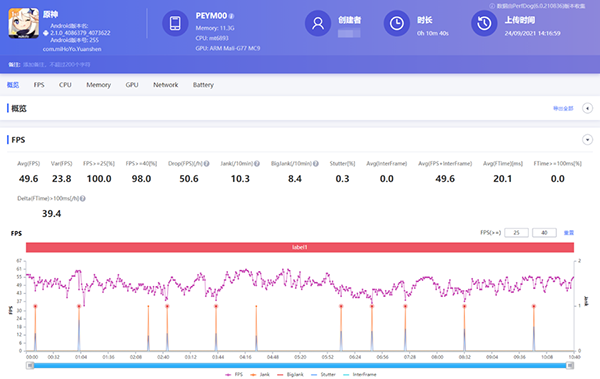Click help icon beside Drop(FPS)
This screenshot has width=600, height=379.
click(x=207, y=163)
